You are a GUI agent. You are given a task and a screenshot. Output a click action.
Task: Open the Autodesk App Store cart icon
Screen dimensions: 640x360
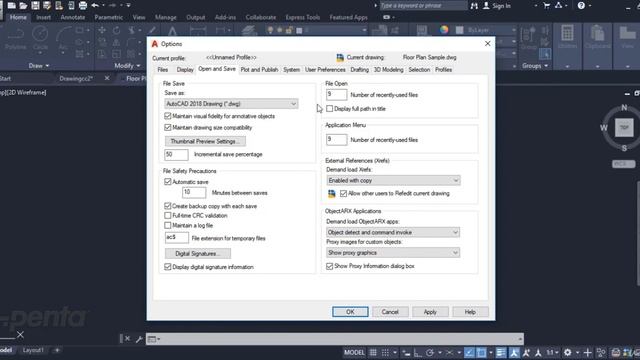547,5
